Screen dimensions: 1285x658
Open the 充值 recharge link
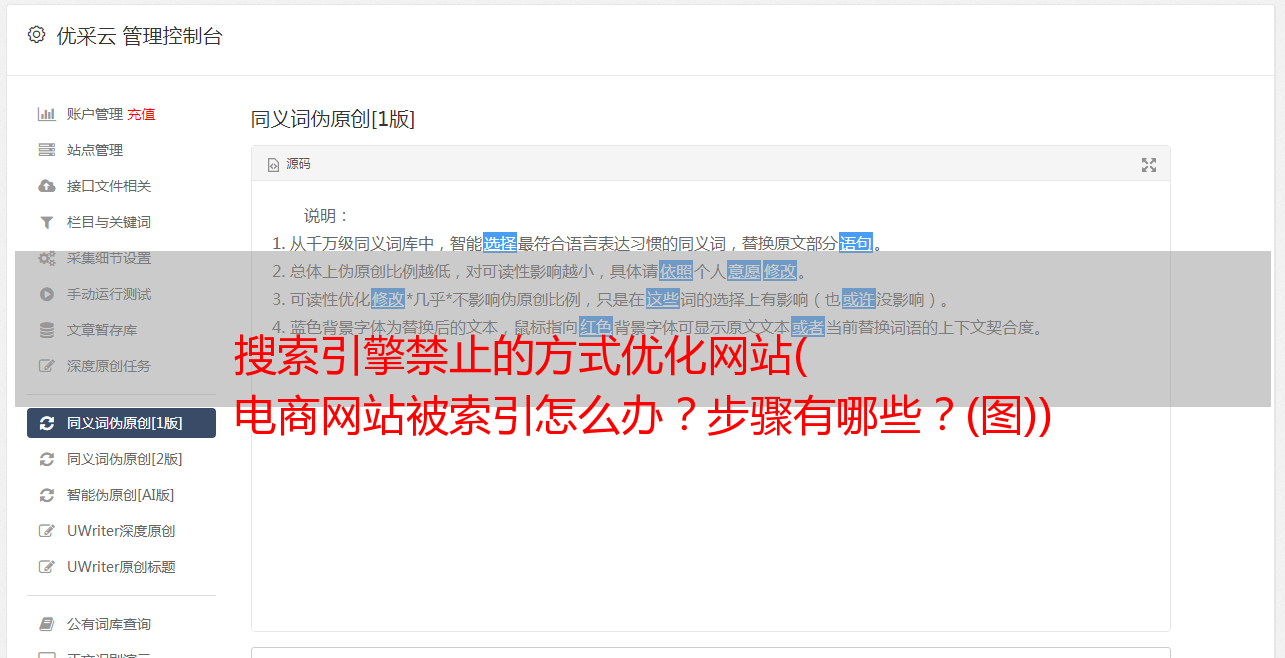pyautogui.click(x=141, y=114)
